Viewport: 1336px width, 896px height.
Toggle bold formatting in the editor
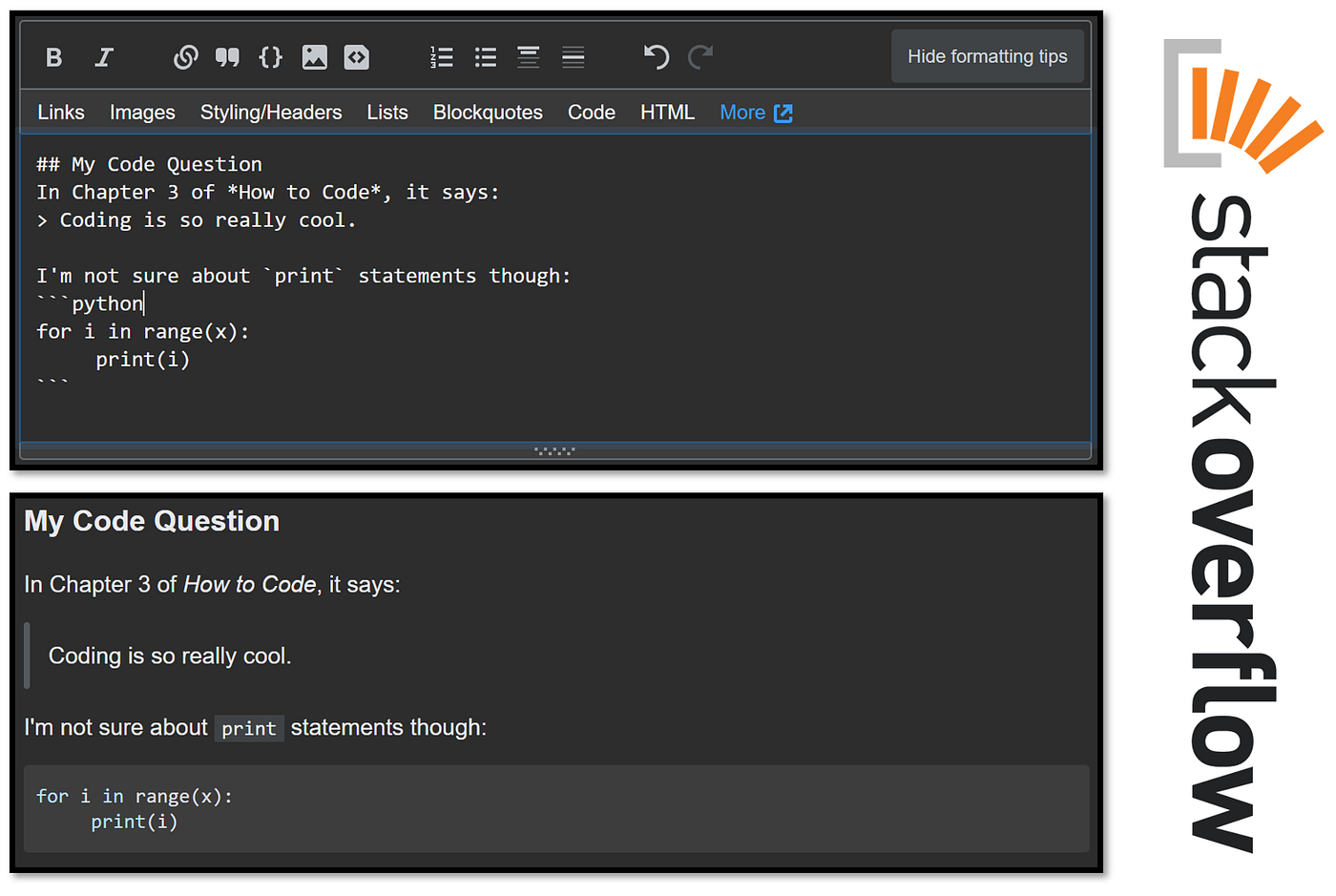point(53,56)
